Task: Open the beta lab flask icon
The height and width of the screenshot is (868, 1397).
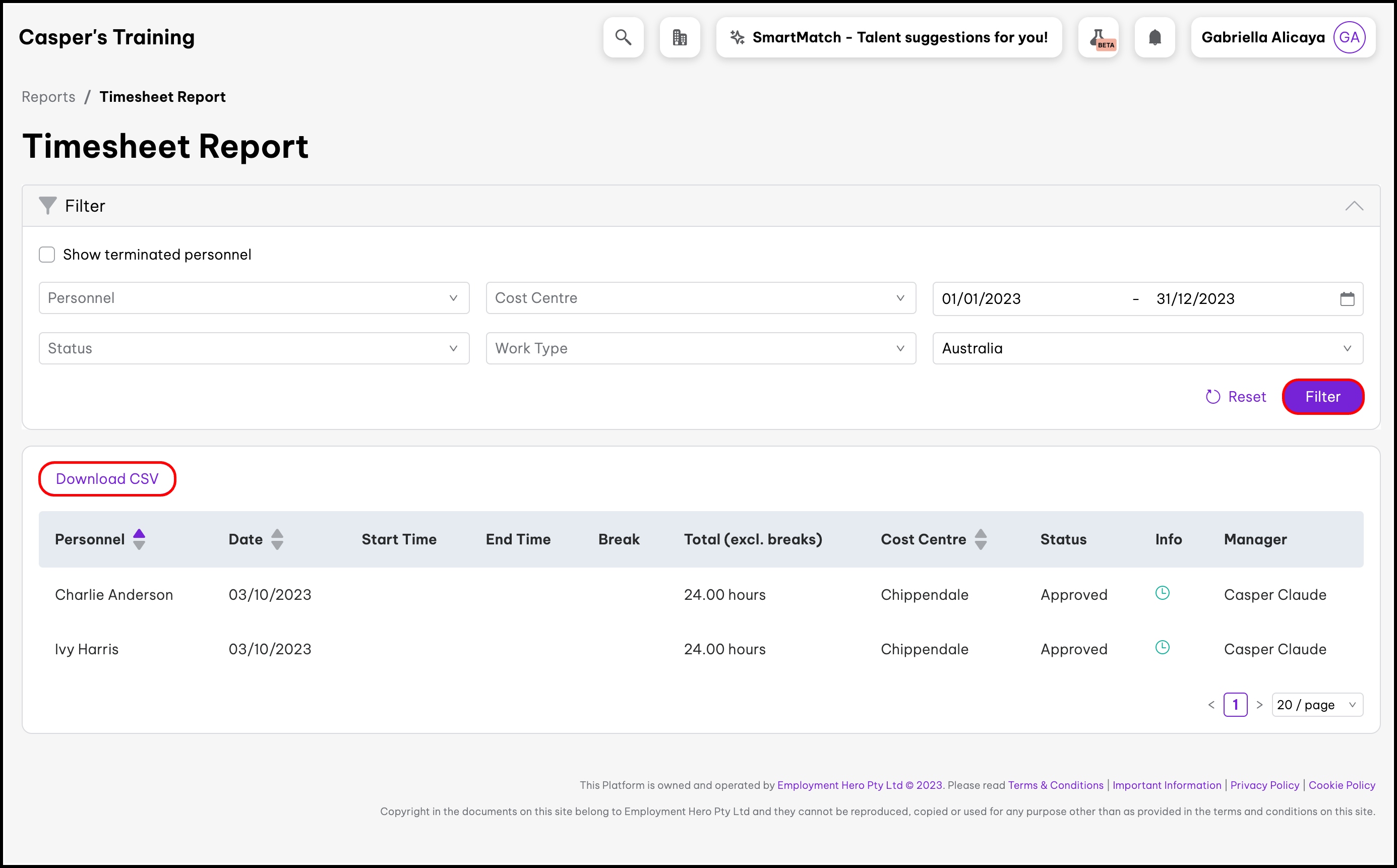Action: (x=1098, y=37)
